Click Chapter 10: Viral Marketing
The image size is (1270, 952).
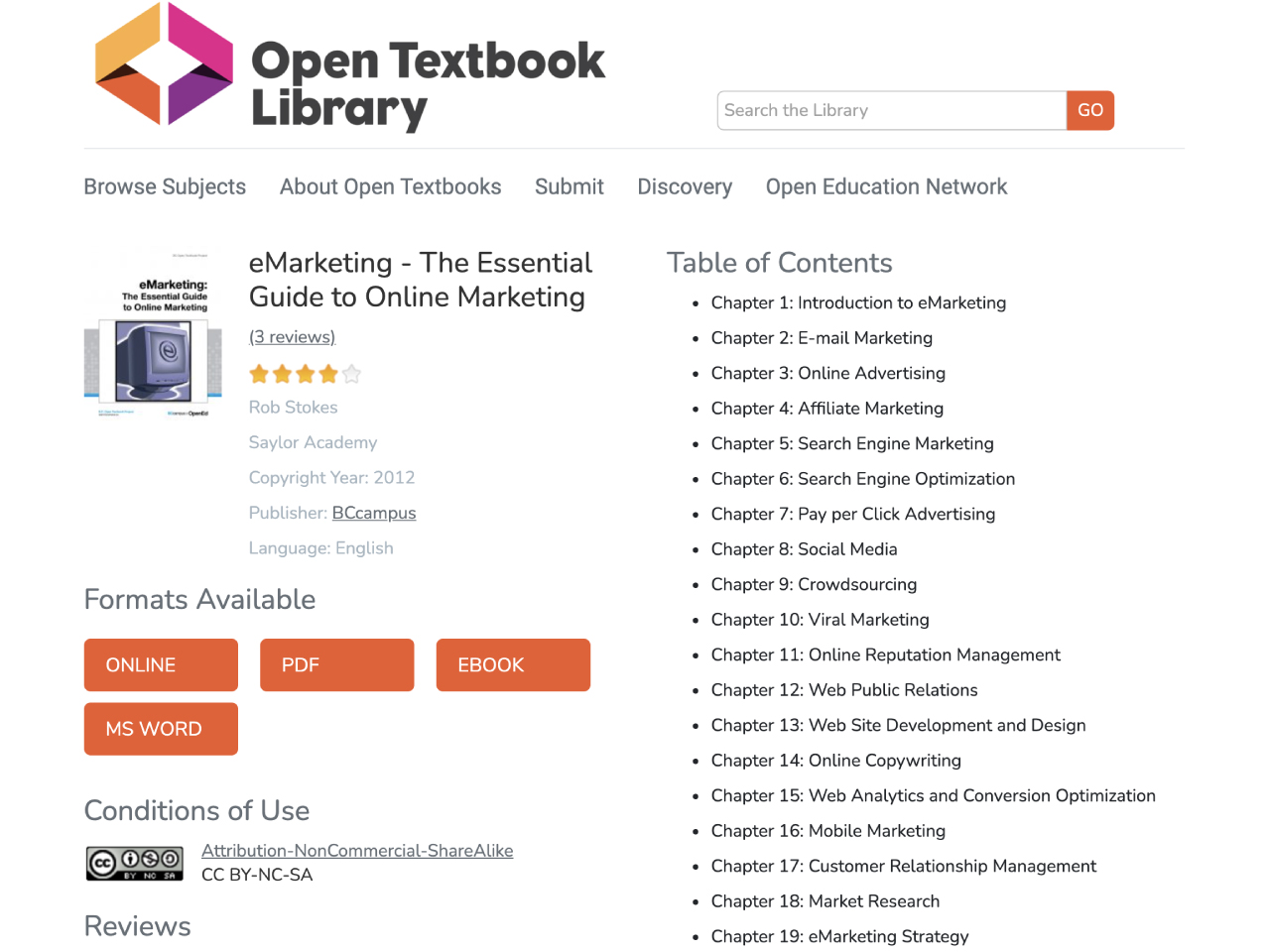point(821,620)
